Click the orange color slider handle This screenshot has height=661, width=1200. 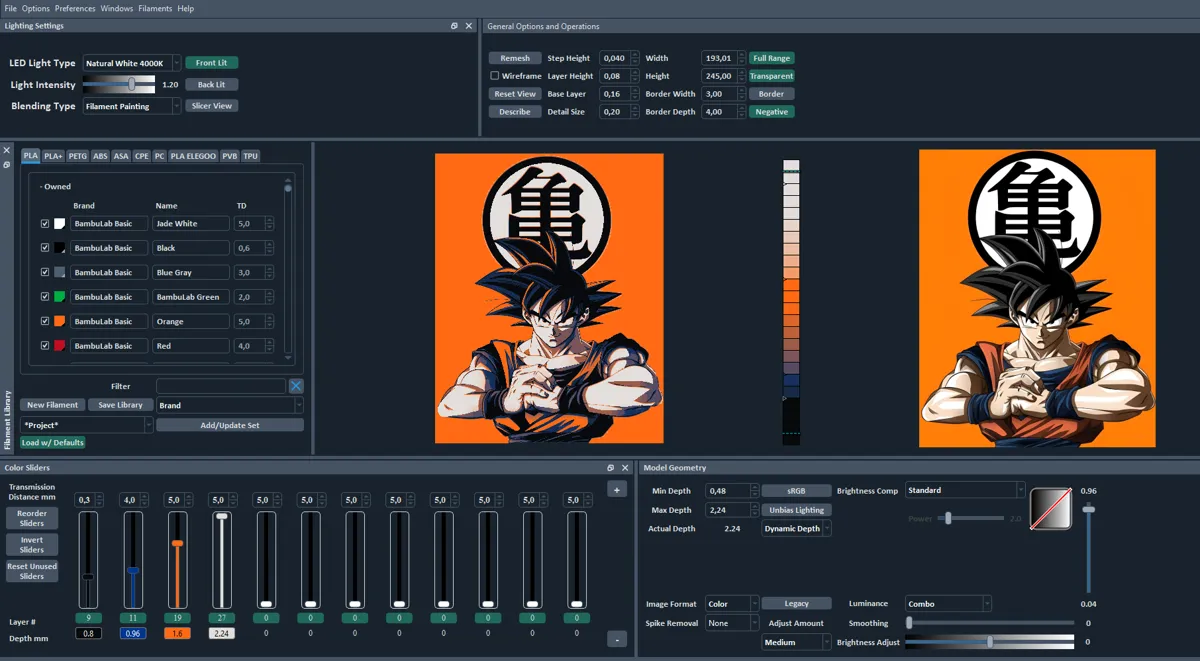(x=177, y=543)
